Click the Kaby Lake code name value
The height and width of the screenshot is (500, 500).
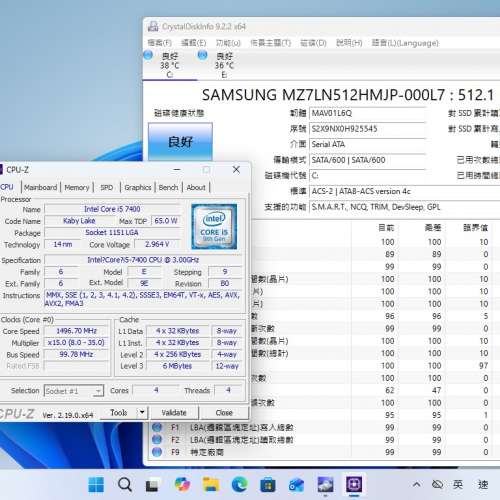point(79,221)
